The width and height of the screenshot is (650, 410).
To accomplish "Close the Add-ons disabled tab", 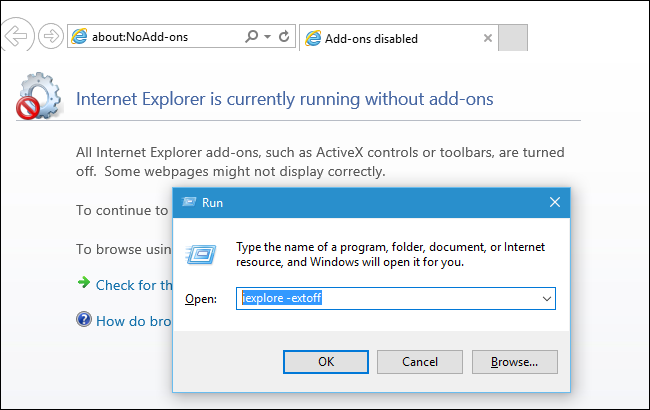I will pyautogui.click(x=488, y=38).
